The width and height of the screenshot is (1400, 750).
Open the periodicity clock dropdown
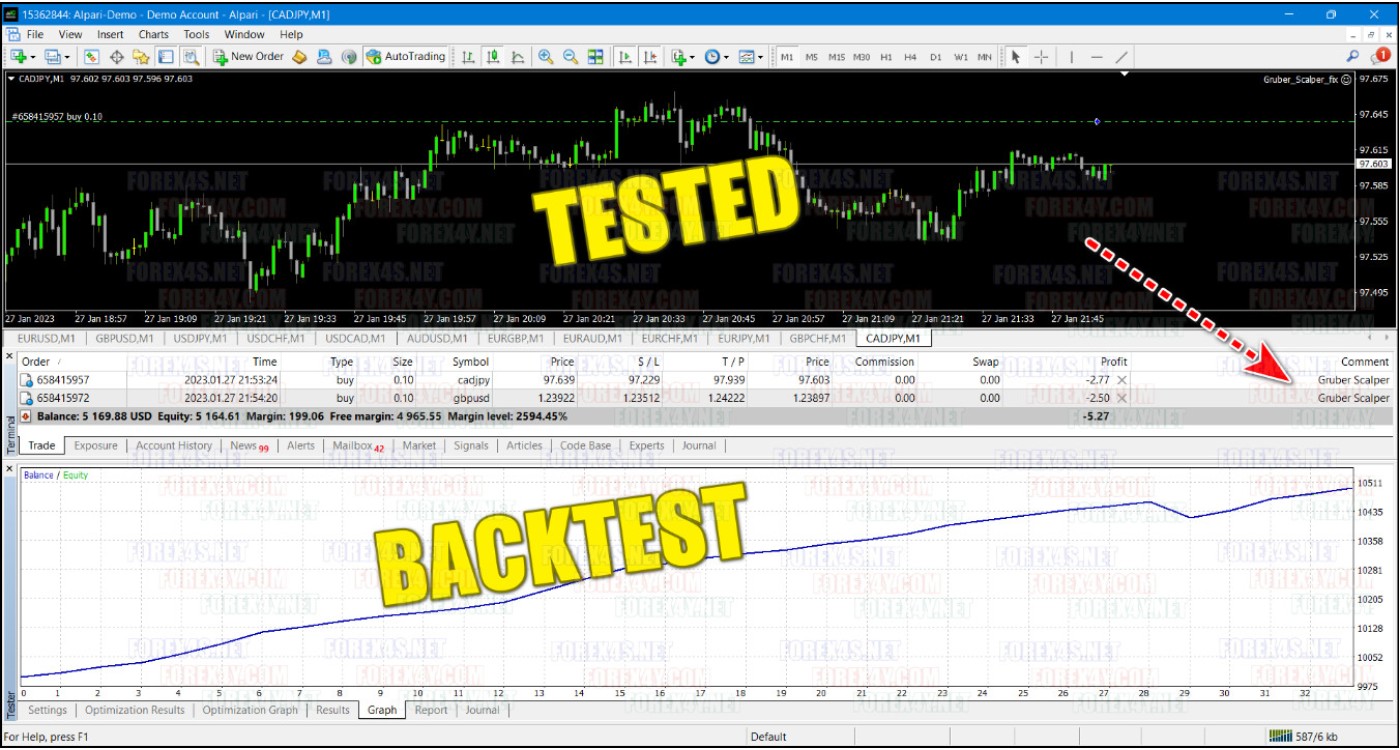pos(727,57)
